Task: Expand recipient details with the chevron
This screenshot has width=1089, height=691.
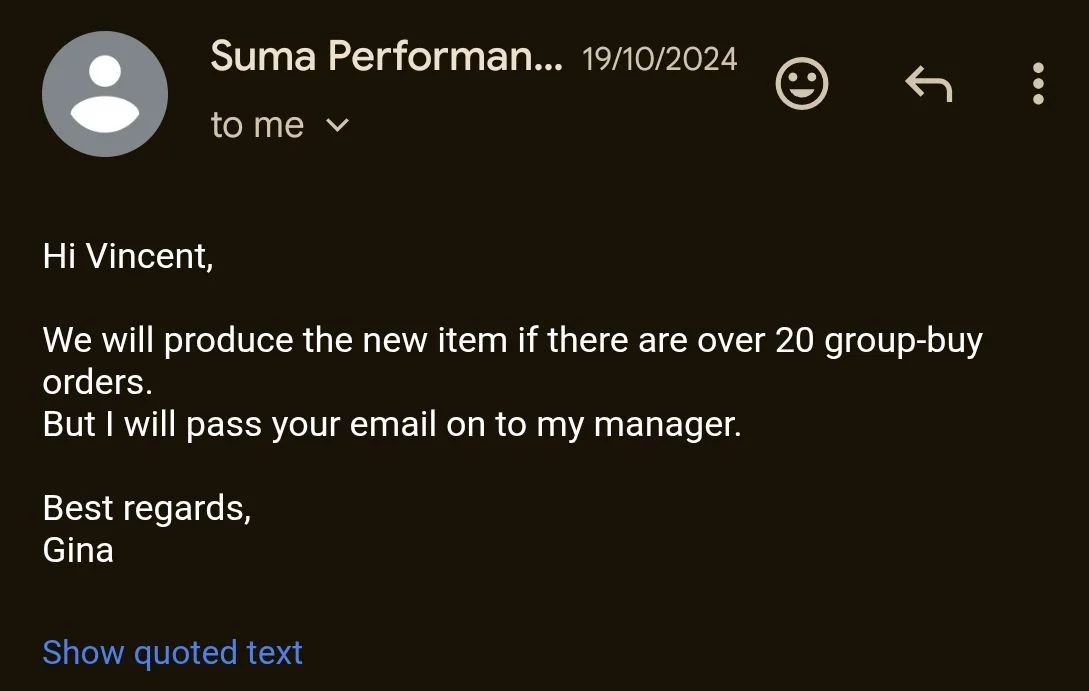Action: pyautogui.click(x=338, y=126)
